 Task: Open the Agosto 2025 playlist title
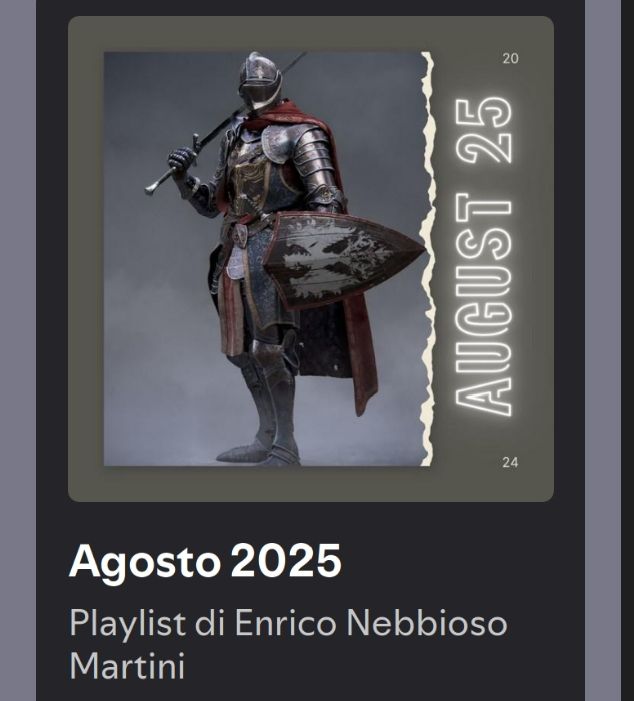205,562
